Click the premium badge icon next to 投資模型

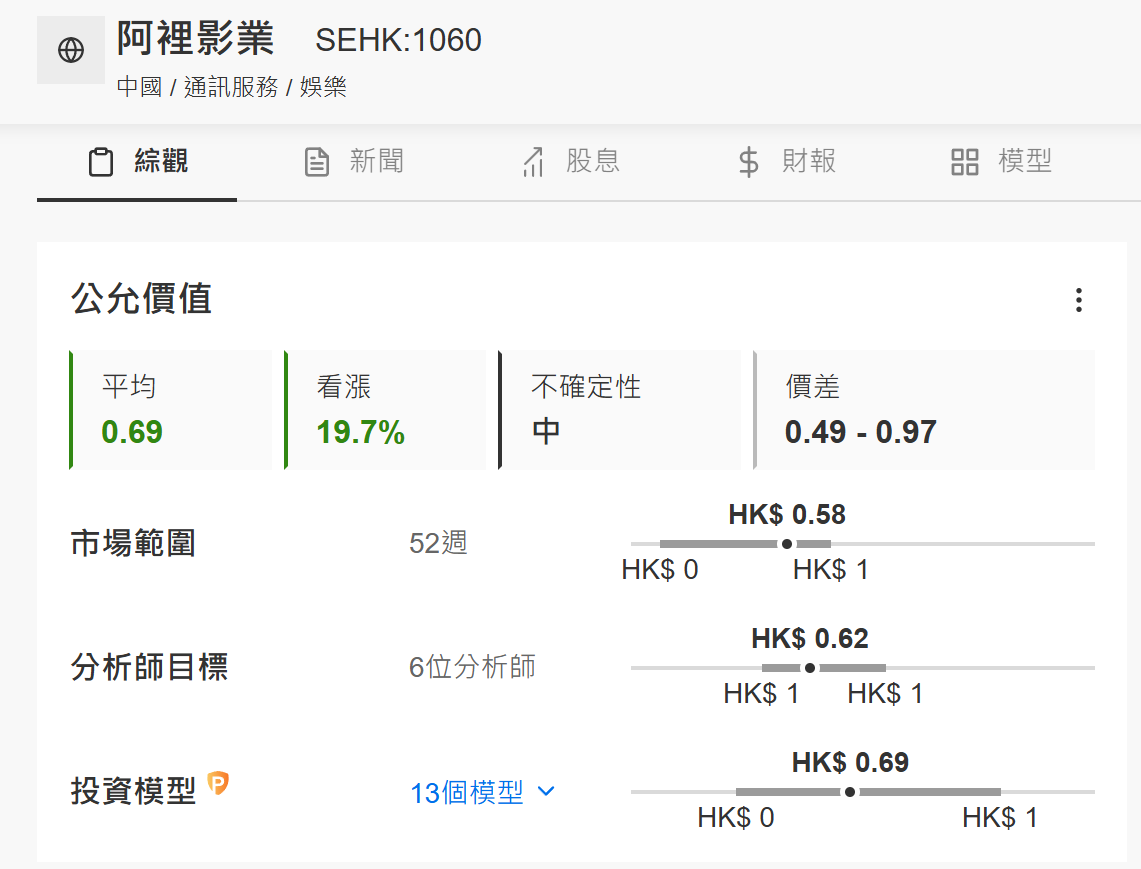click(218, 783)
